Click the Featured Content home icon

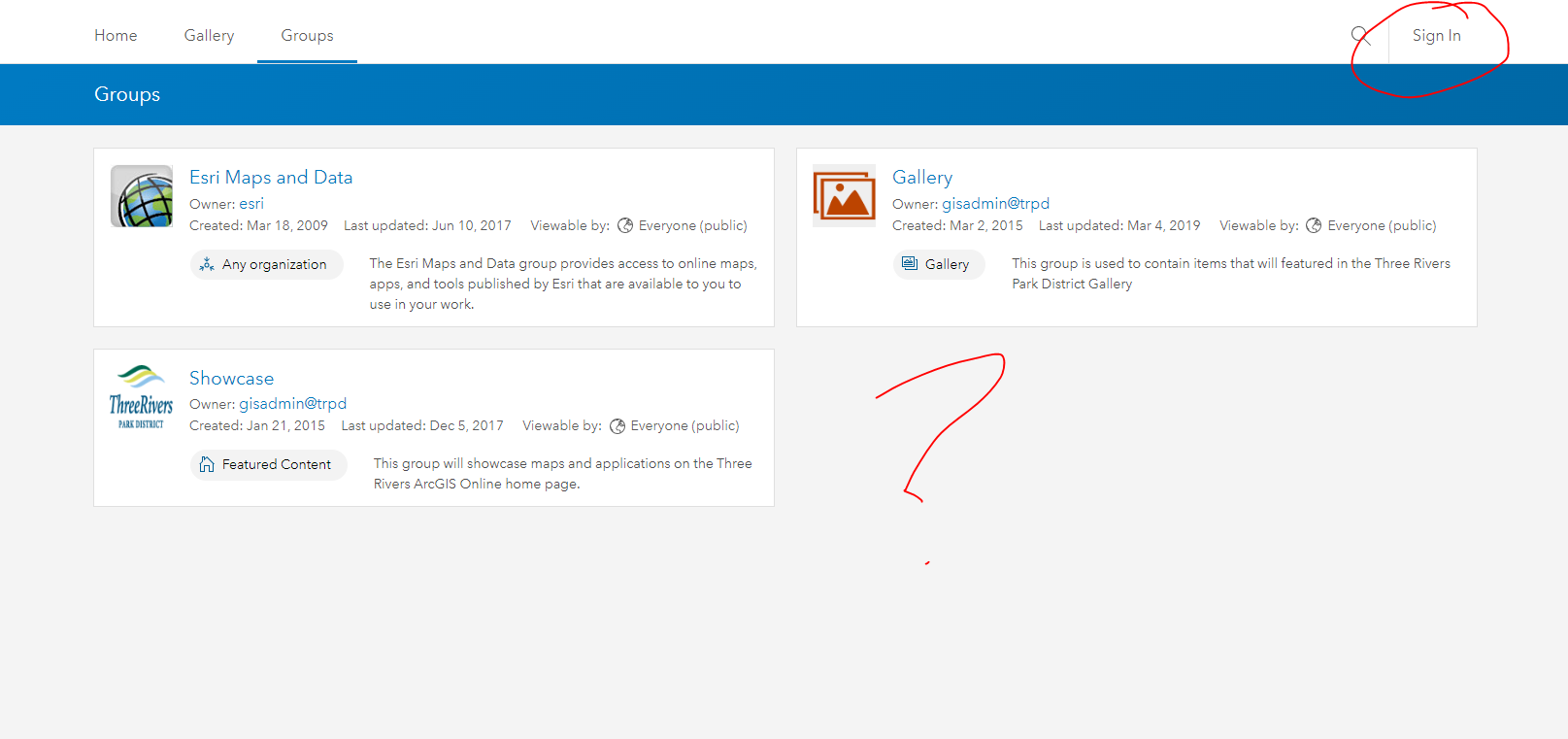pyautogui.click(x=207, y=464)
